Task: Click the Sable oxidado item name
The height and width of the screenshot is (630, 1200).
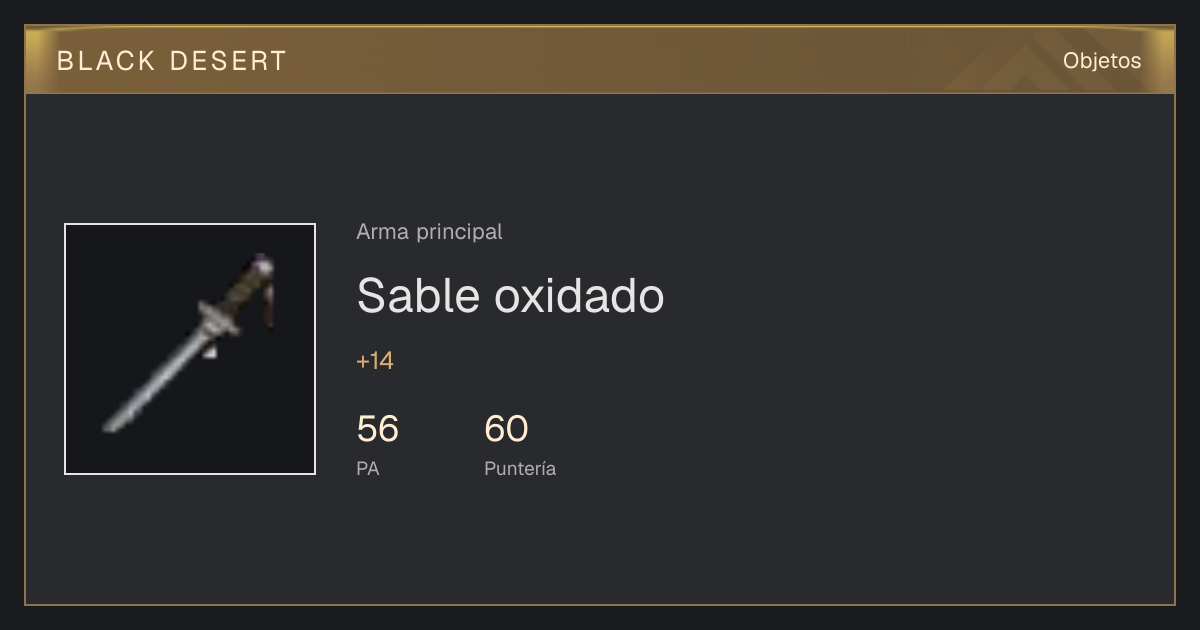Action: click(x=510, y=296)
